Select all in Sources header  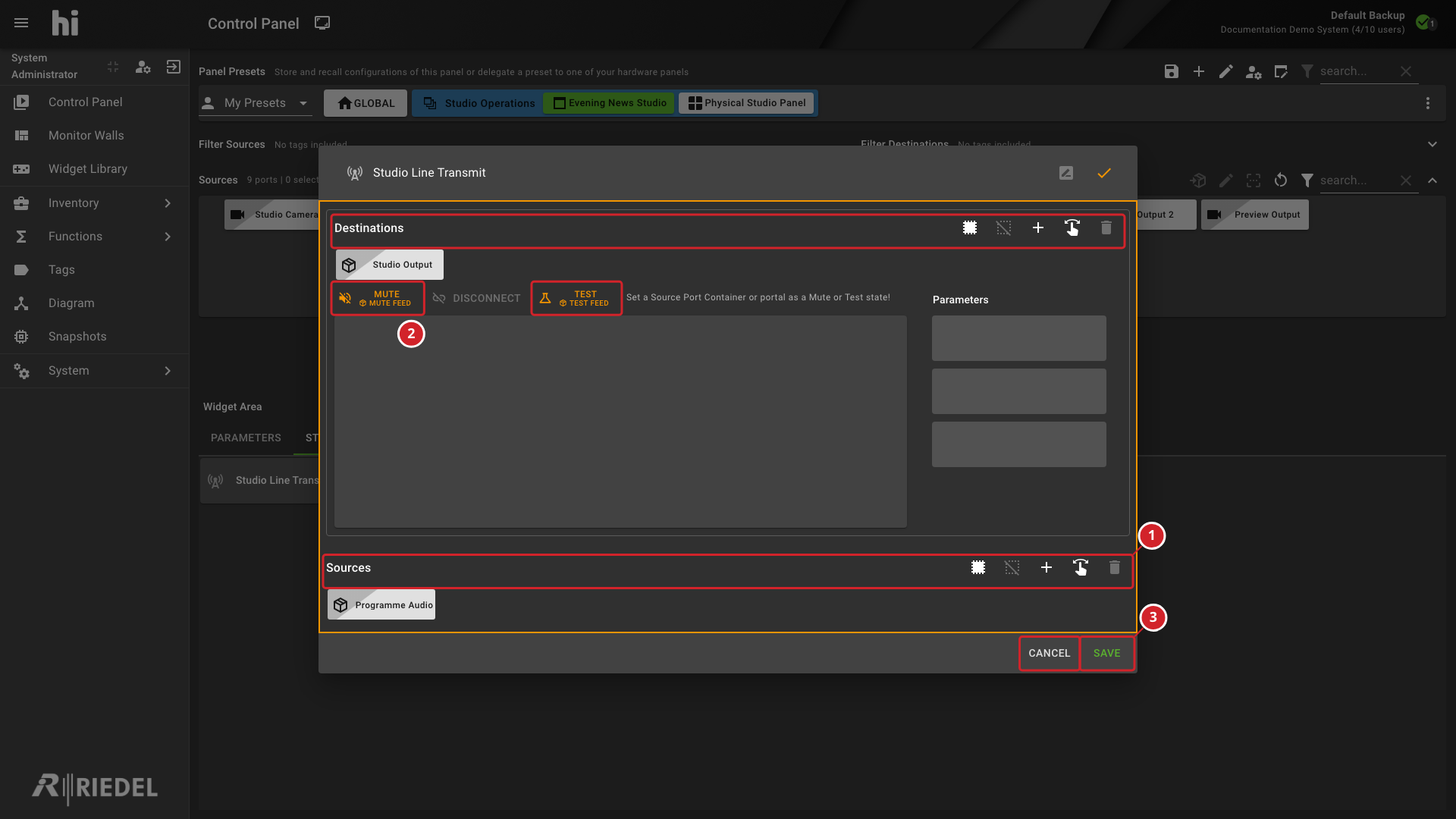(x=978, y=567)
